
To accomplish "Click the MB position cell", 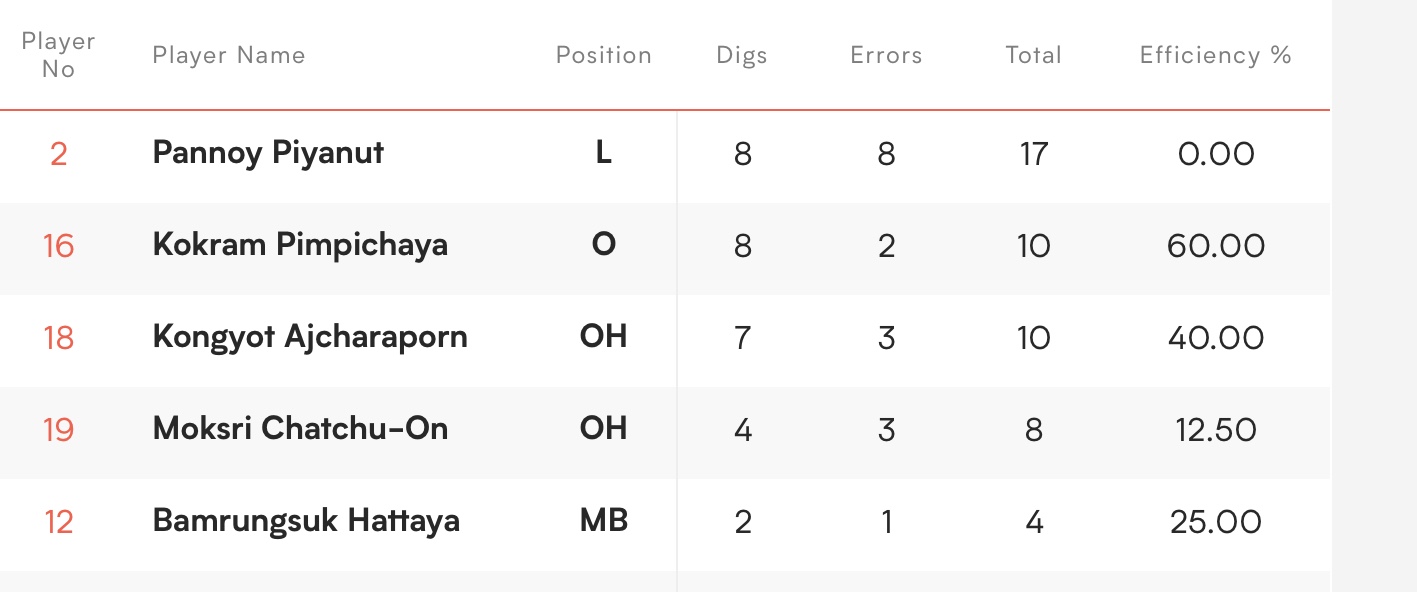I will (x=603, y=521).
